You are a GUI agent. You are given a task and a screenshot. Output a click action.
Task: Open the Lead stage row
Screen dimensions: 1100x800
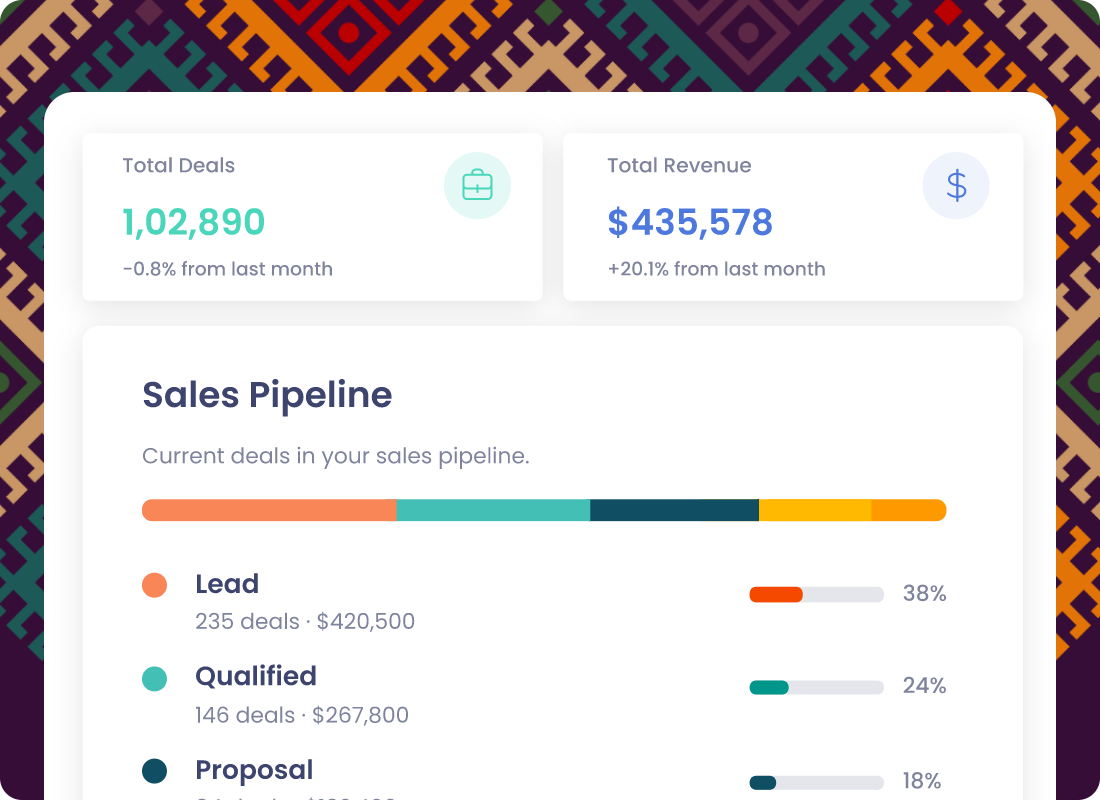coord(544,602)
